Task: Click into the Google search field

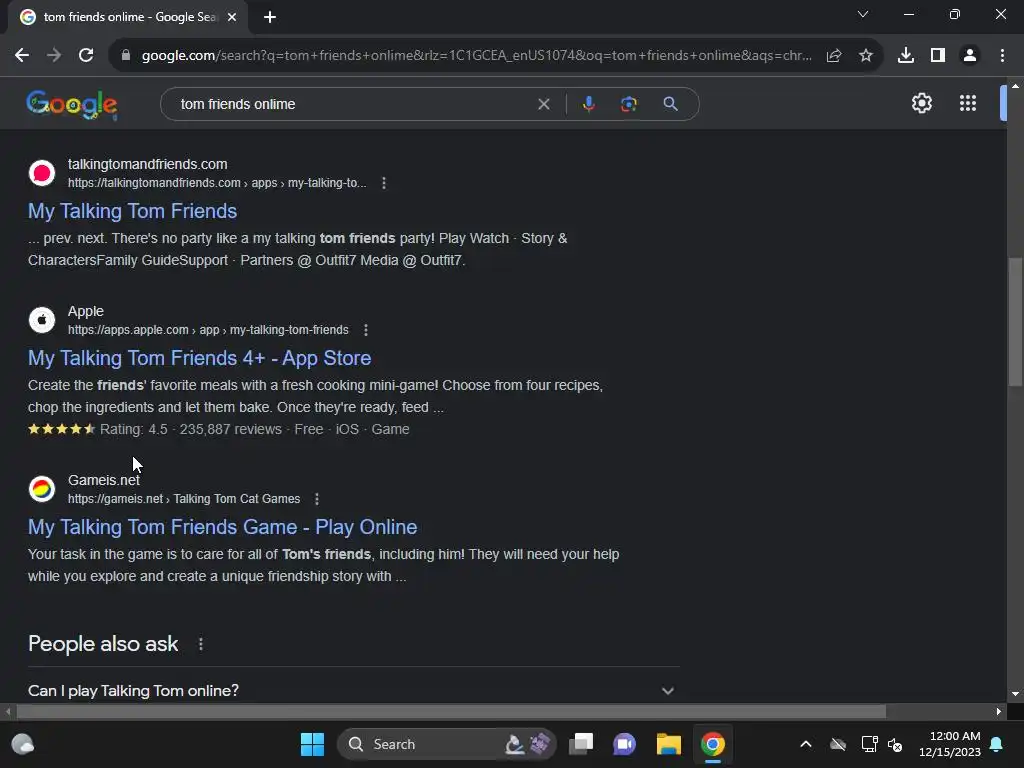Action: pyautogui.click(x=353, y=104)
